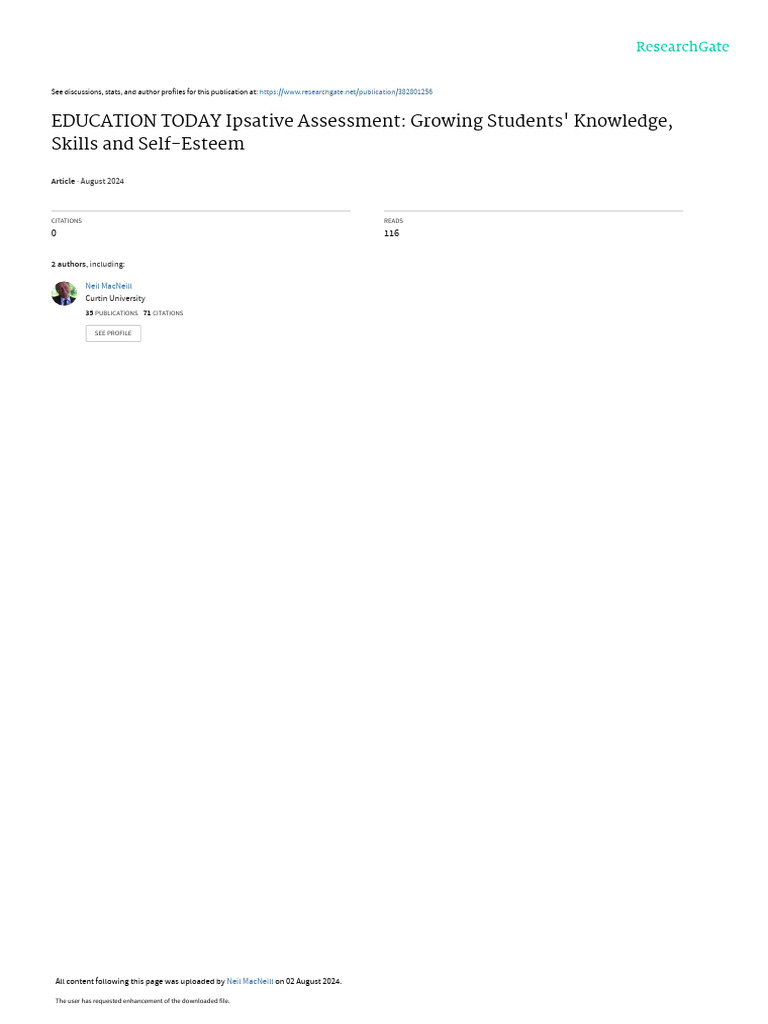The height and width of the screenshot is (1024, 768).
Task: Click the Curtin University affiliation text
Action: pos(115,298)
